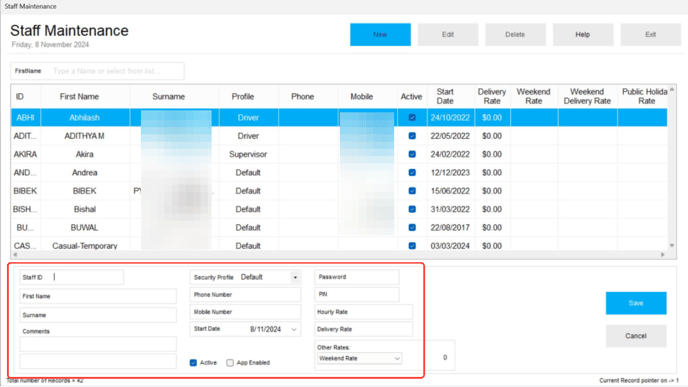Click the Weekend Delivery Rate column header

(587, 97)
